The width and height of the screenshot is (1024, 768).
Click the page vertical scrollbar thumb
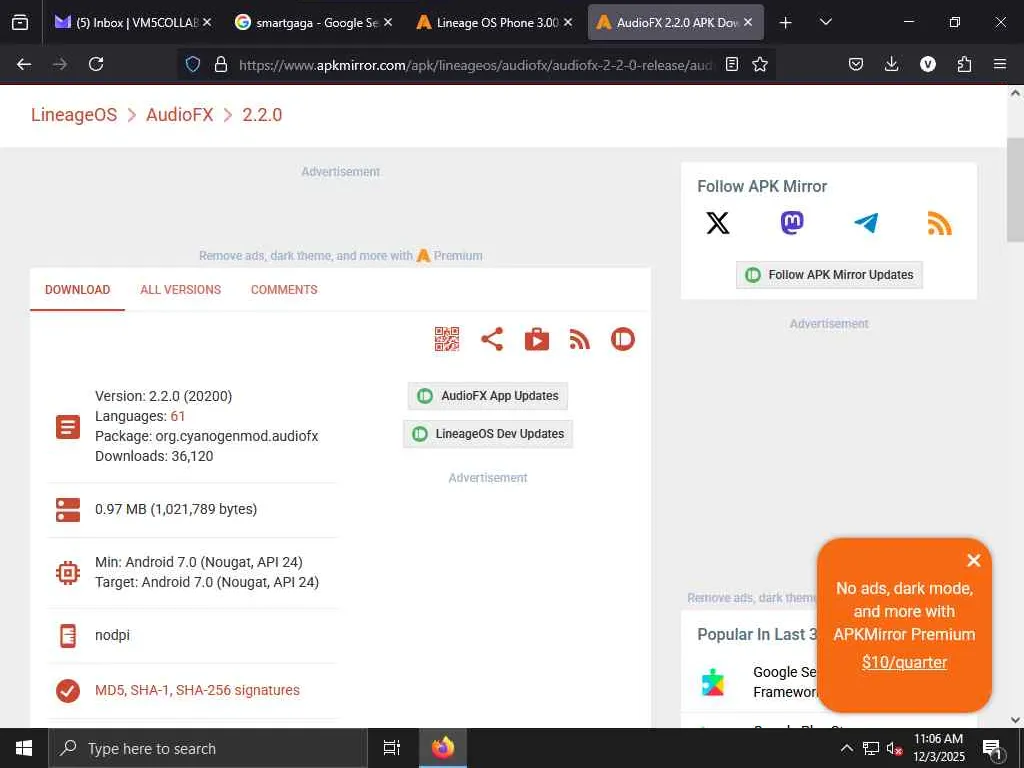1015,189
